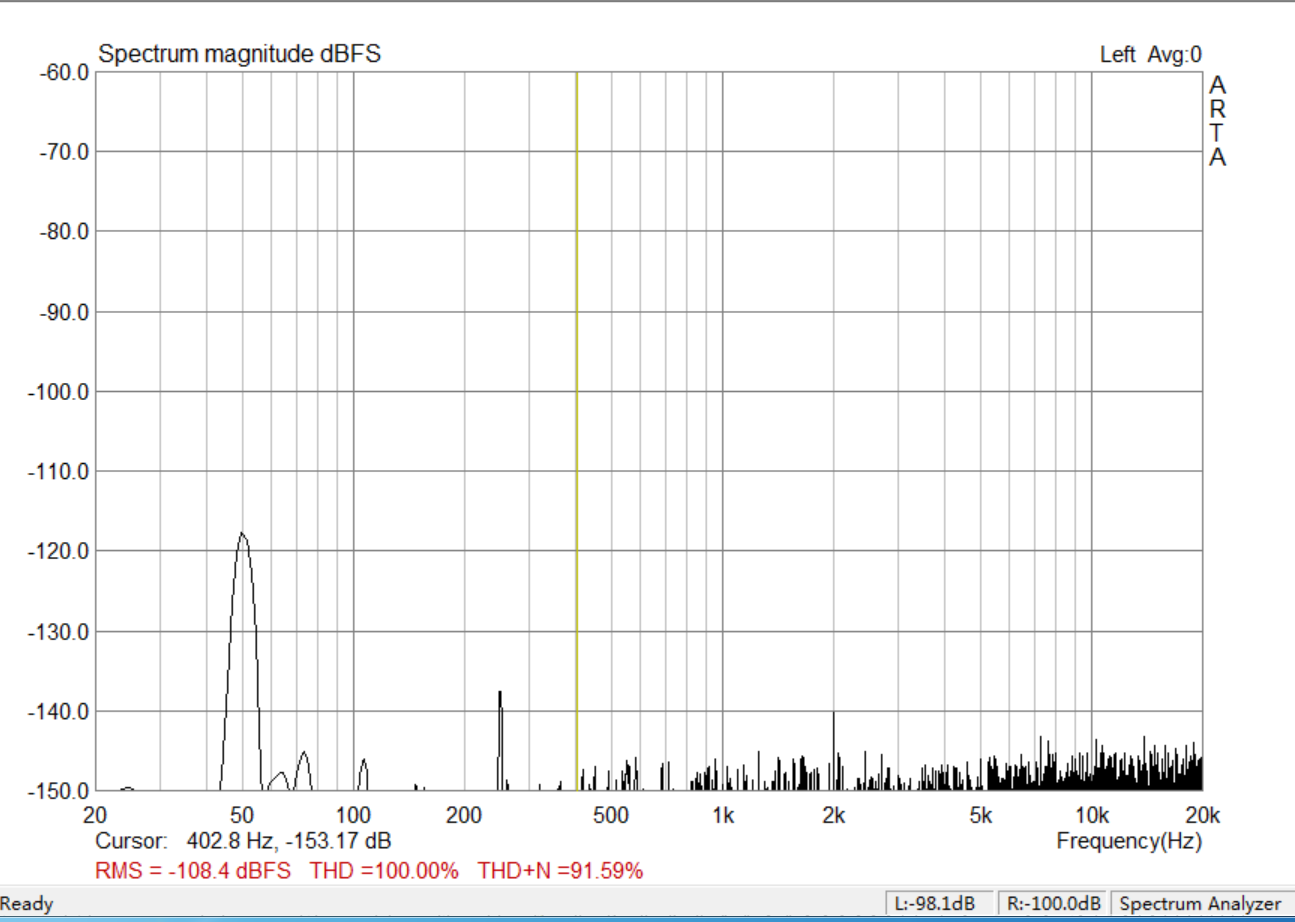Click the 'RMS = -108.4 dBFS' readout
Screen dimensions: 1295x922
[x=193, y=871]
